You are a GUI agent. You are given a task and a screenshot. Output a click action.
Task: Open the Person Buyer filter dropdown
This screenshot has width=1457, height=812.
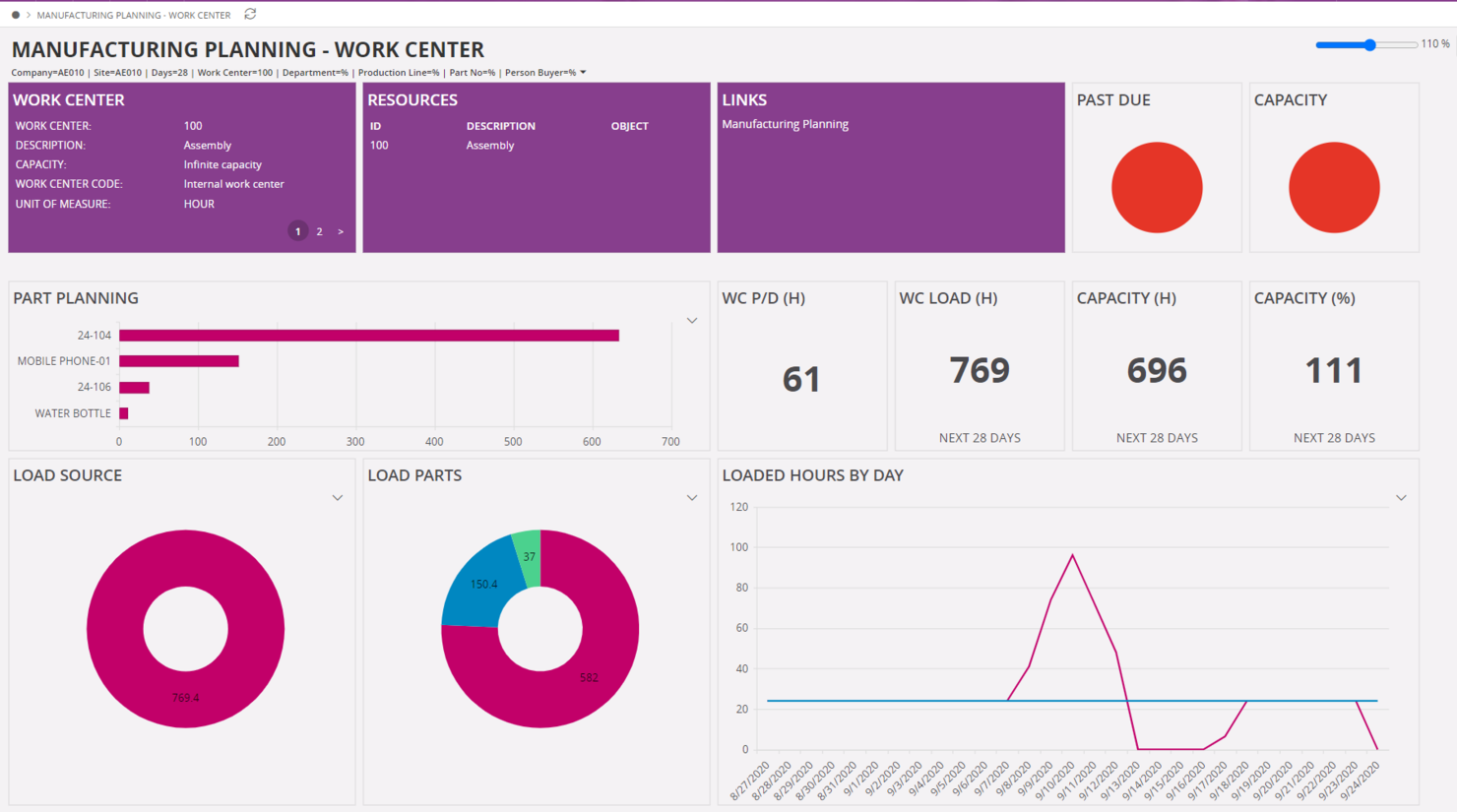581,72
